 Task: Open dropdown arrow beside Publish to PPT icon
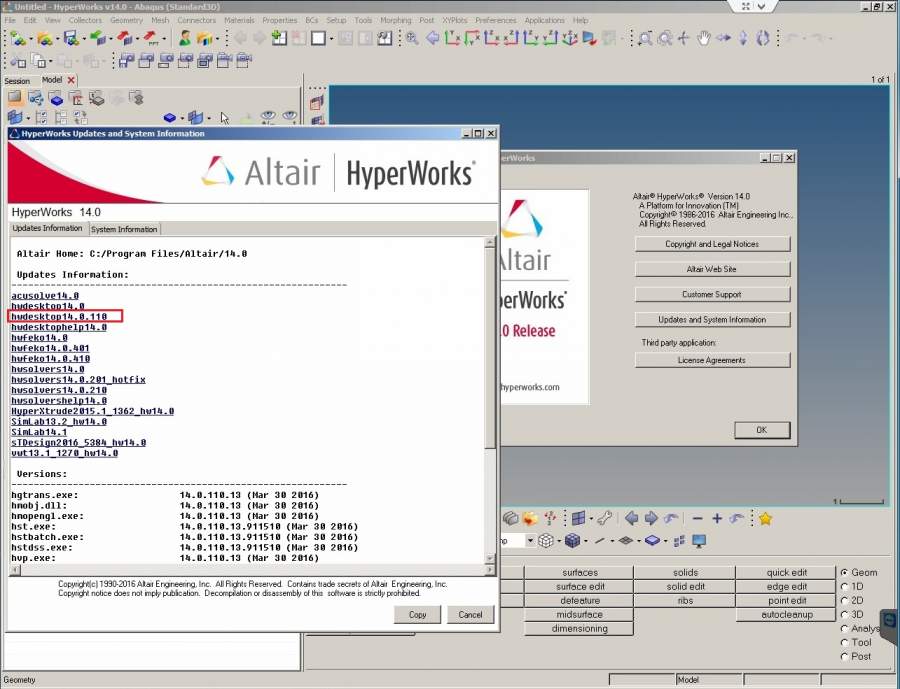click(164, 39)
